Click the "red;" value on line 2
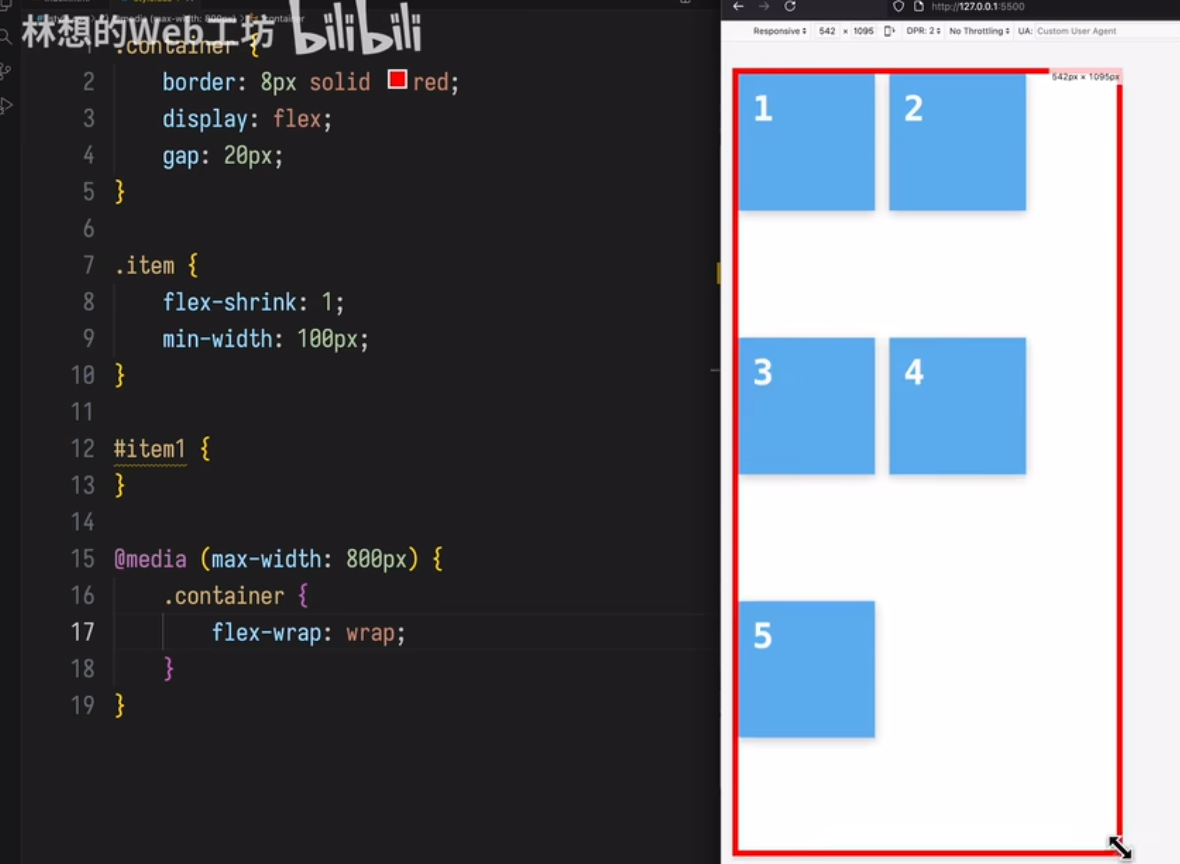 pos(436,82)
